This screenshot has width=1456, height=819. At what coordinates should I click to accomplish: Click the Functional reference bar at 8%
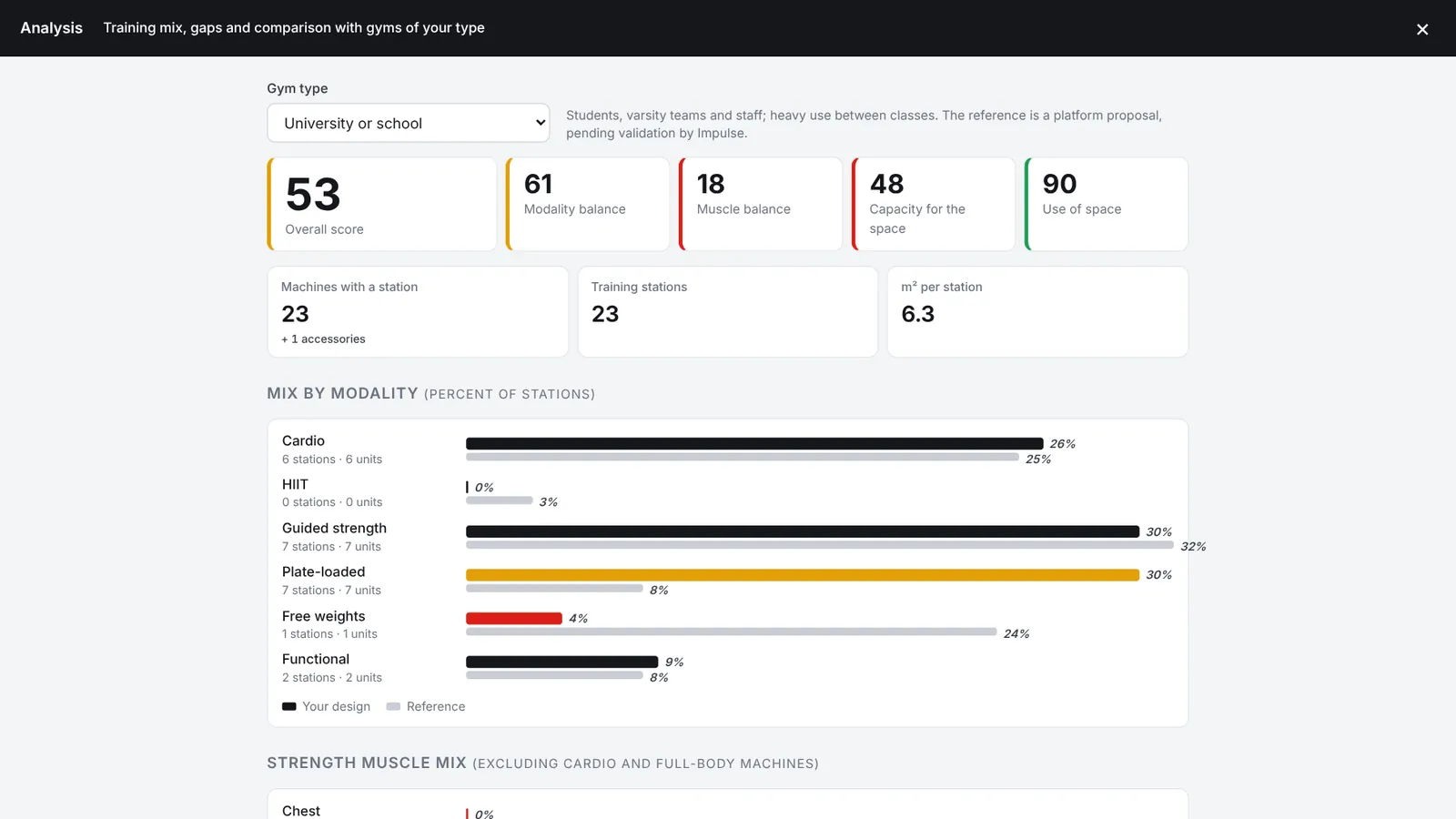tap(554, 675)
